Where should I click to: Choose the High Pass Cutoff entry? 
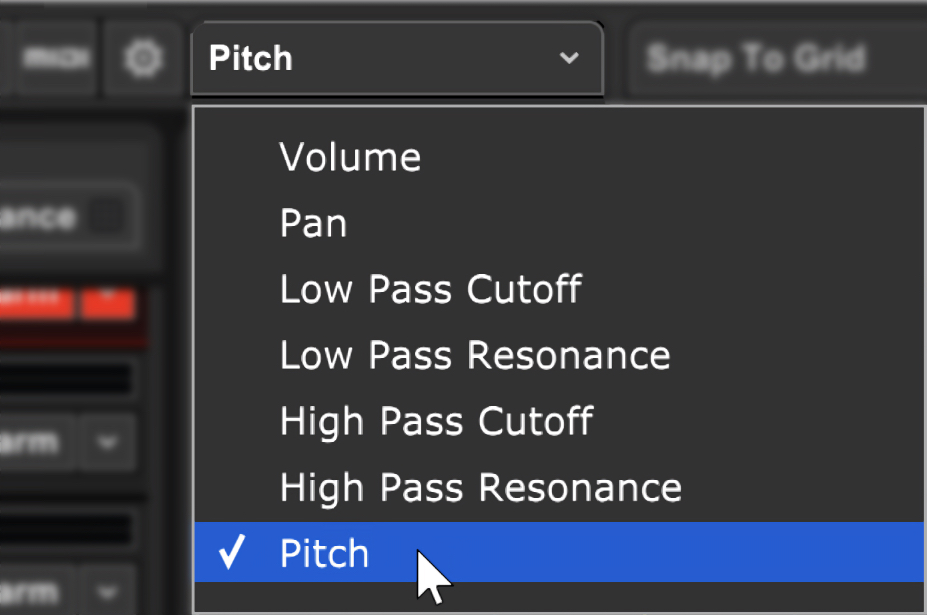(x=559, y=422)
